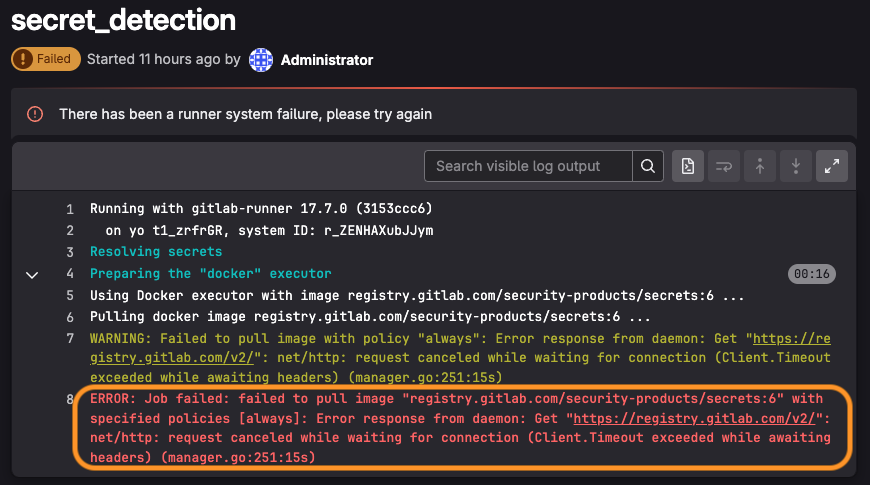870x485 pixels.
Task: Click the runner failure alert icon
Action: pos(35,114)
